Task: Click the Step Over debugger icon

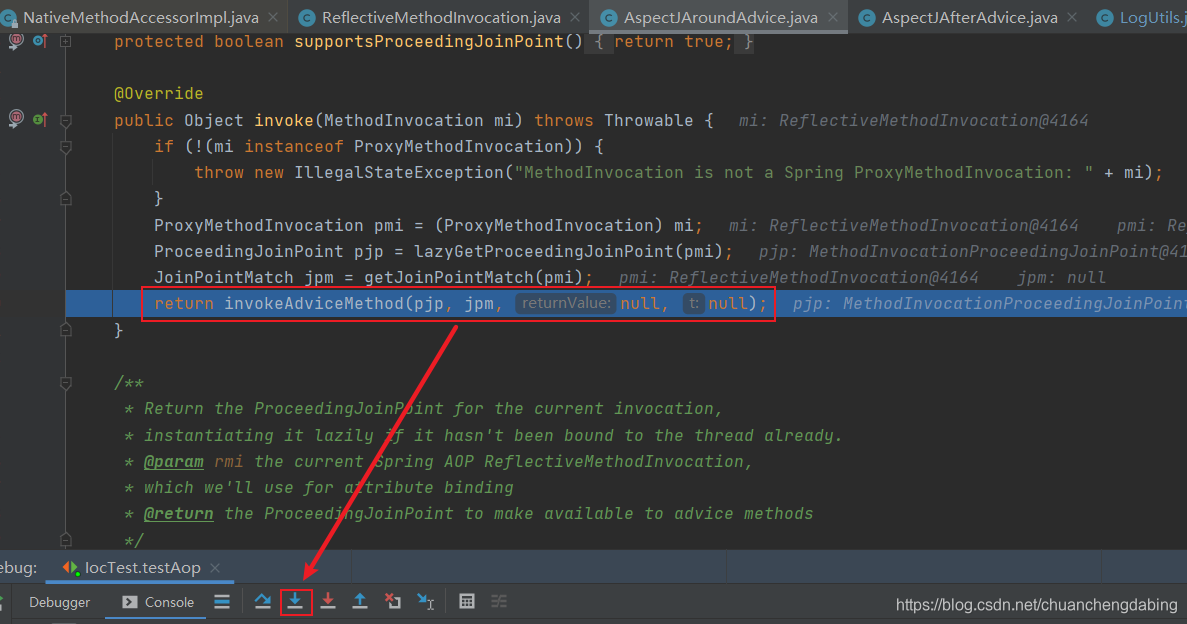Action: pyautogui.click(x=263, y=602)
